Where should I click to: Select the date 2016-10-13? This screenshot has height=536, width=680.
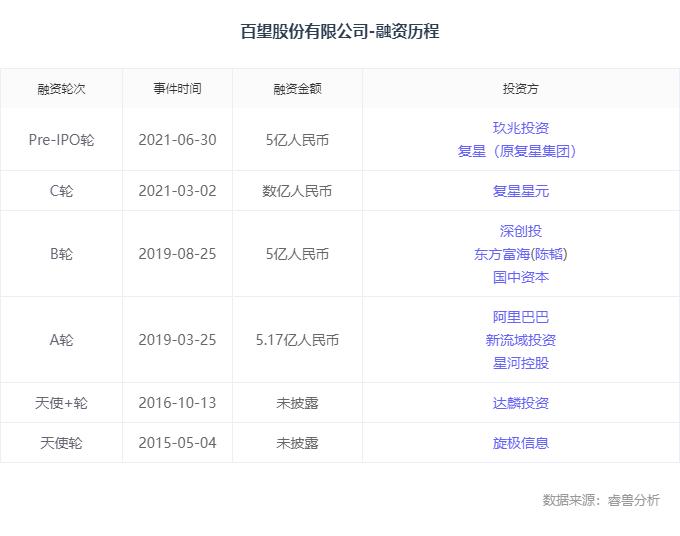click(x=177, y=403)
